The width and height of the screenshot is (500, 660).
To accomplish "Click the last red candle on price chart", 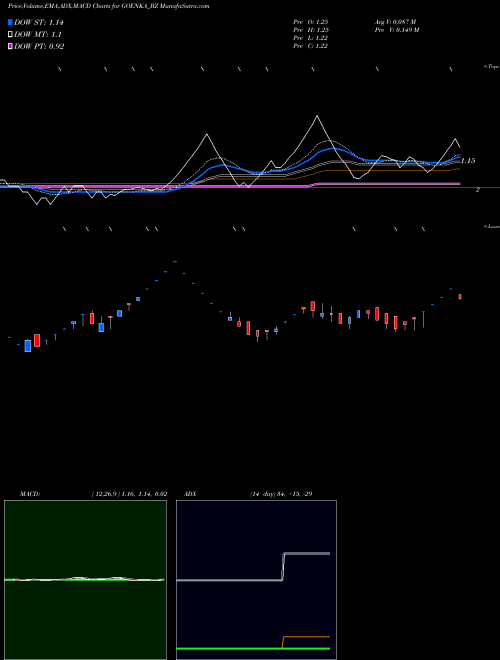I will click(x=460, y=297).
